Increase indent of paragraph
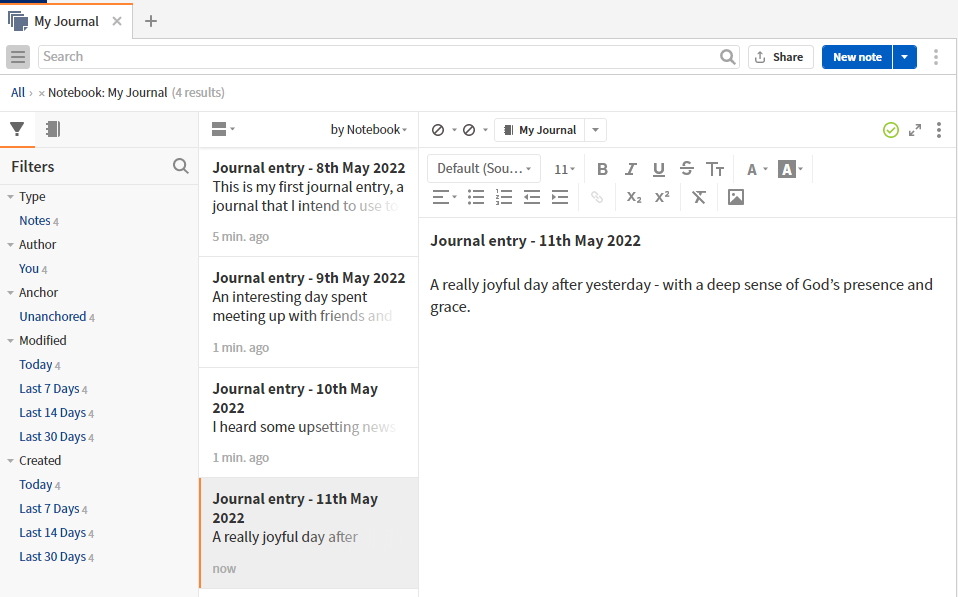 560,197
